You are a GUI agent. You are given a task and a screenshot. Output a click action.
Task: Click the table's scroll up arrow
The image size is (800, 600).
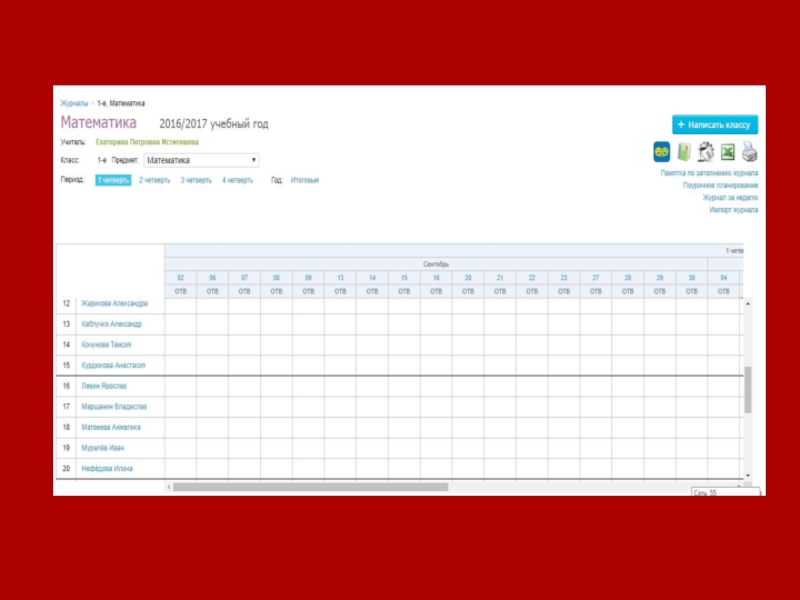click(748, 304)
